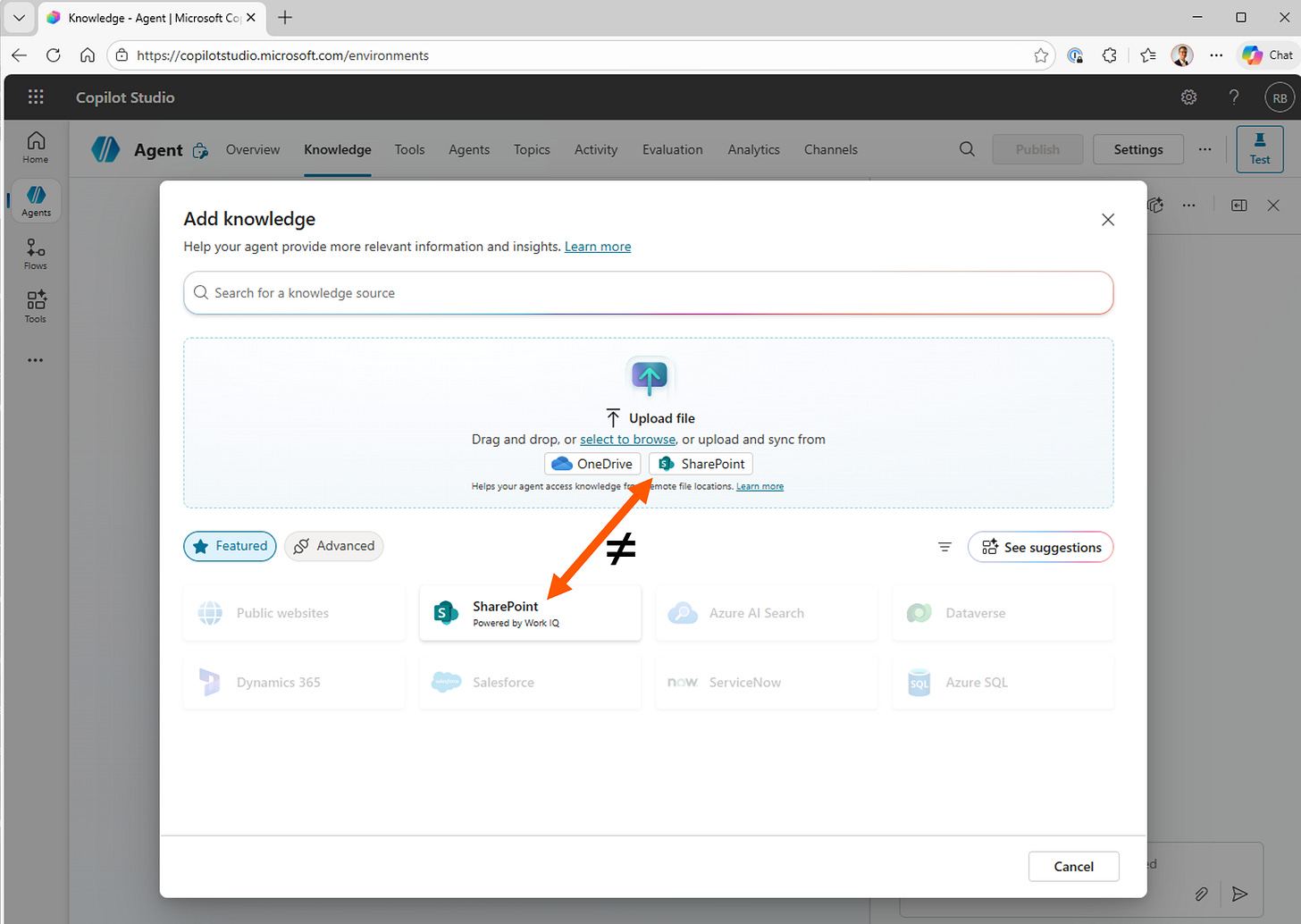Open browser extensions icon

(x=1110, y=55)
